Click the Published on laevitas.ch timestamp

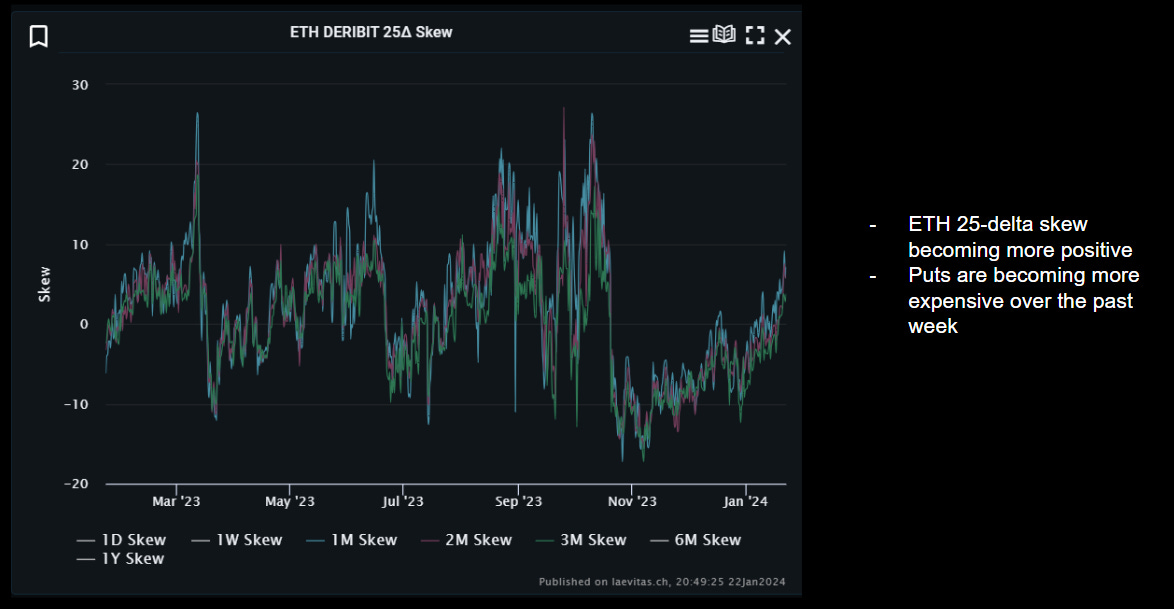tap(662, 581)
